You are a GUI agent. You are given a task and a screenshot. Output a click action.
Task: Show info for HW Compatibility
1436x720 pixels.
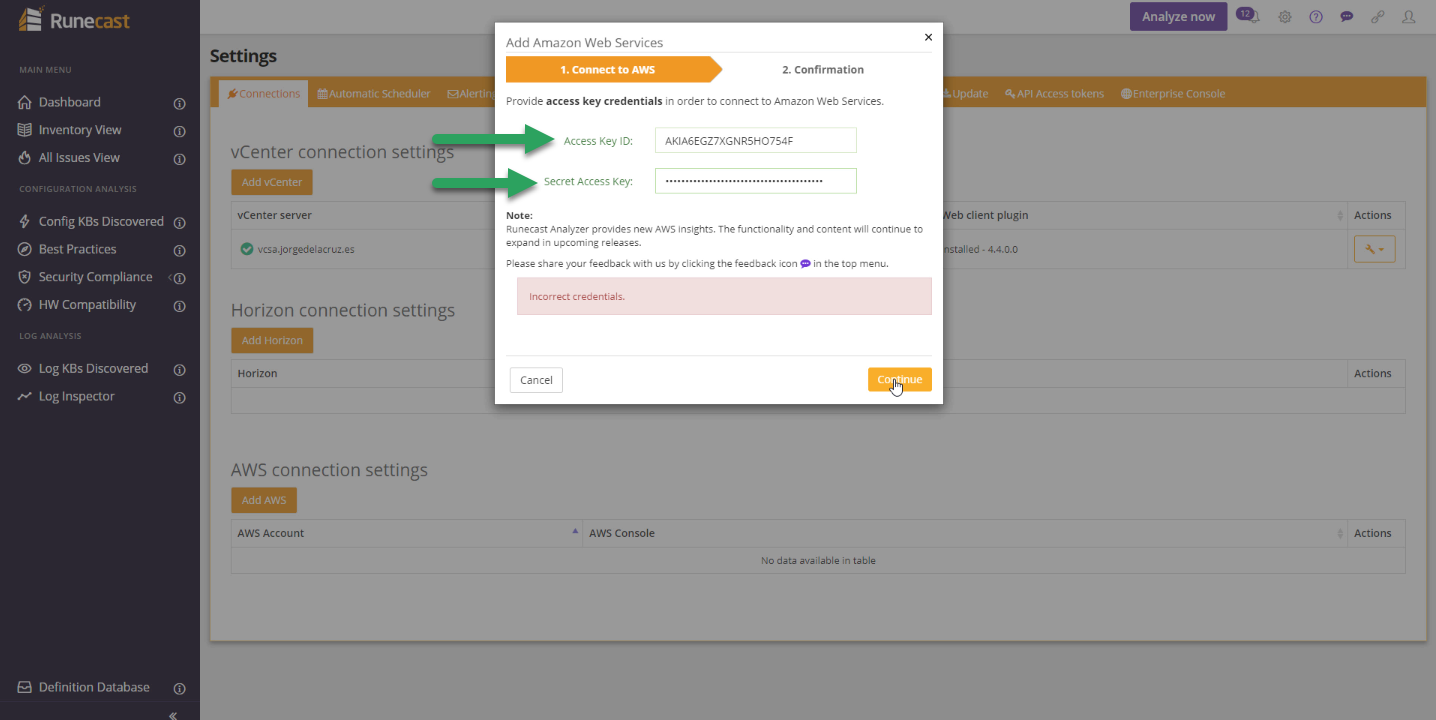tap(180, 306)
